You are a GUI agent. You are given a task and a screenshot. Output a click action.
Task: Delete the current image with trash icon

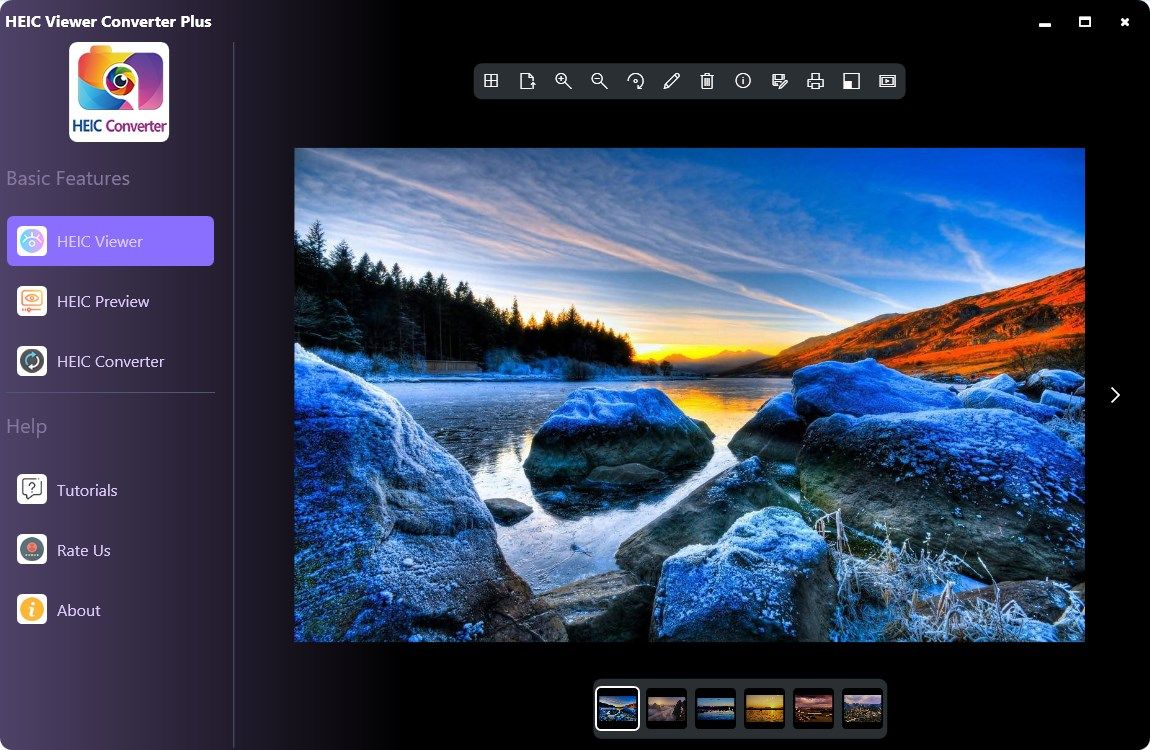click(707, 81)
